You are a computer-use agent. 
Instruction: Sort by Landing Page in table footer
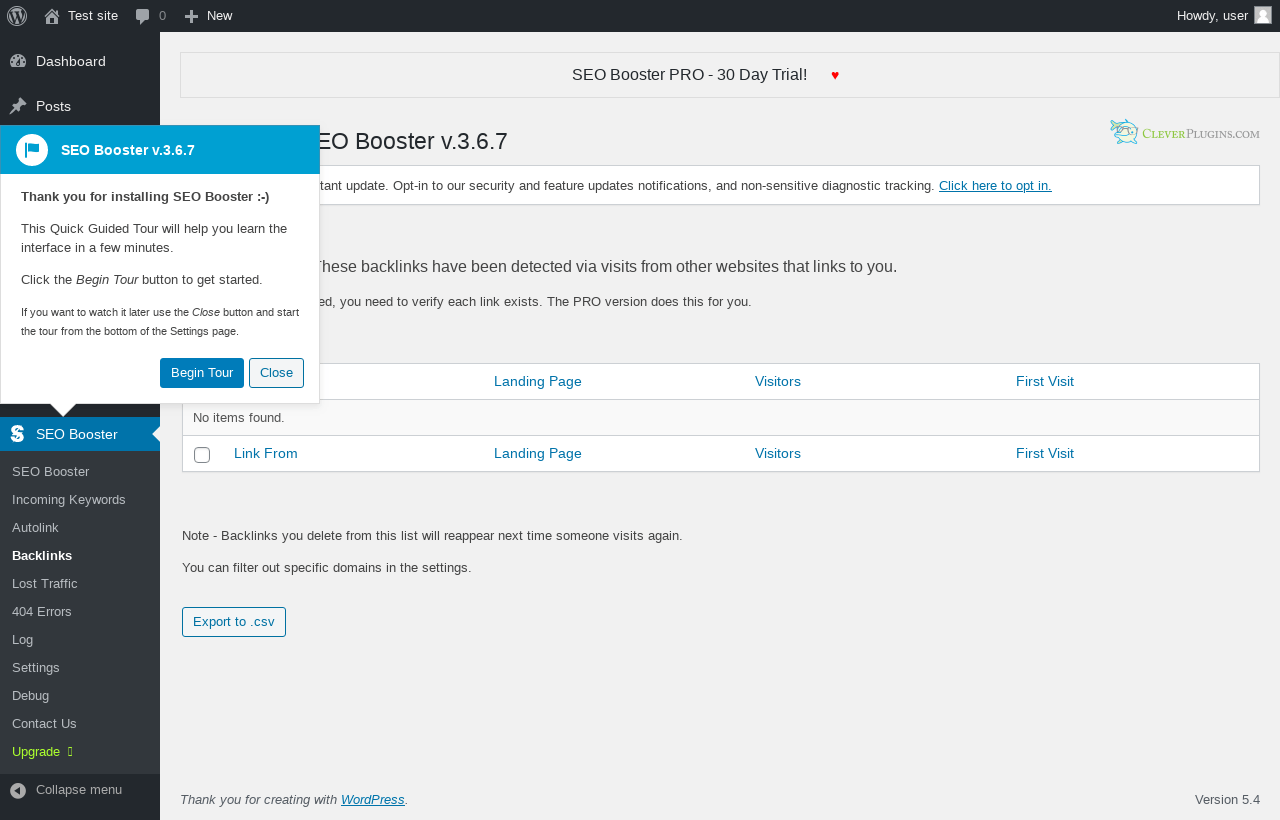coord(538,453)
